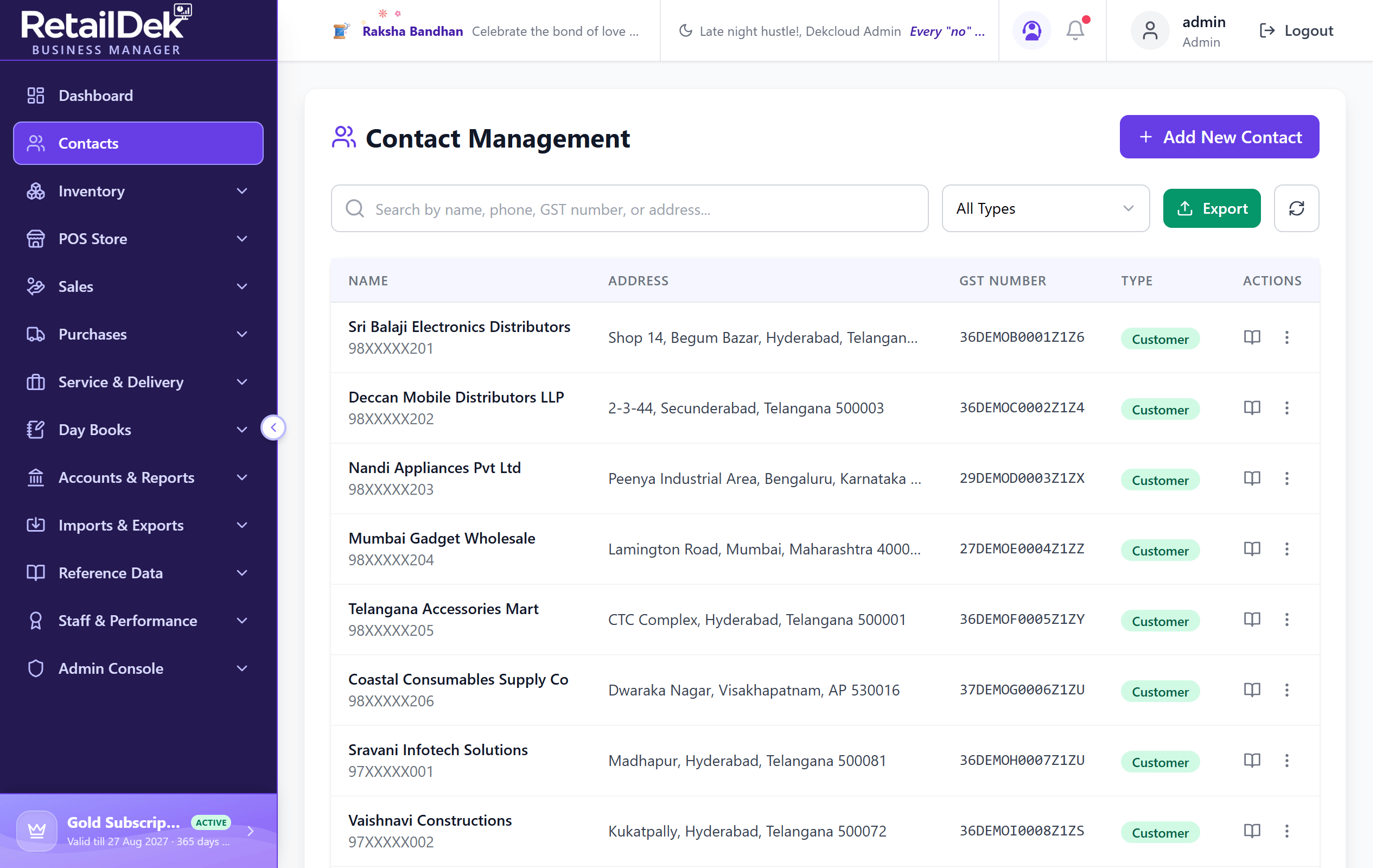
Task: Open Staff & Performance menu
Action: pos(138,621)
